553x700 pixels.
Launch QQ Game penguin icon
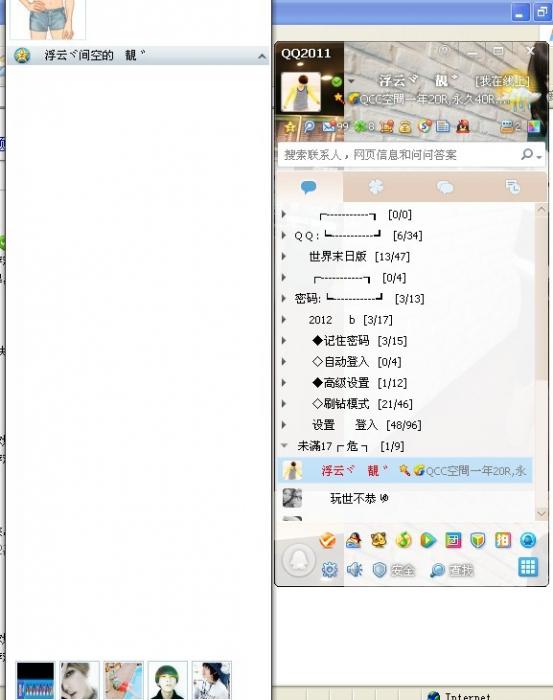coord(353,541)
